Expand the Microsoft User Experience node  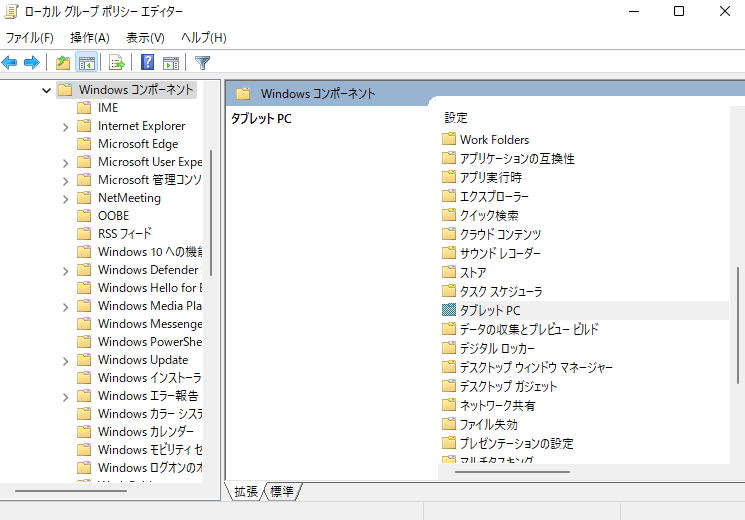(x=66, y=163)
